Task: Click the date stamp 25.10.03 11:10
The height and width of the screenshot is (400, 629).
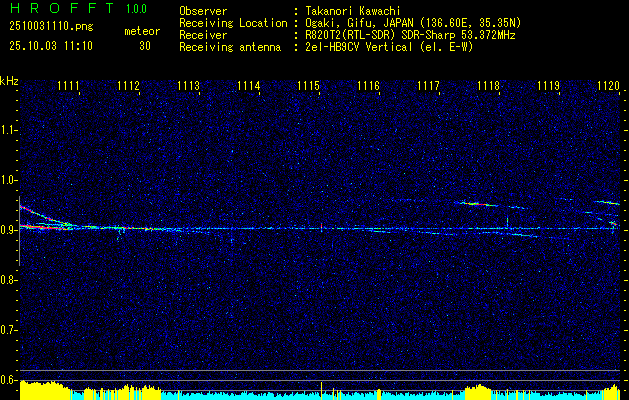Action: click(51, 46)
